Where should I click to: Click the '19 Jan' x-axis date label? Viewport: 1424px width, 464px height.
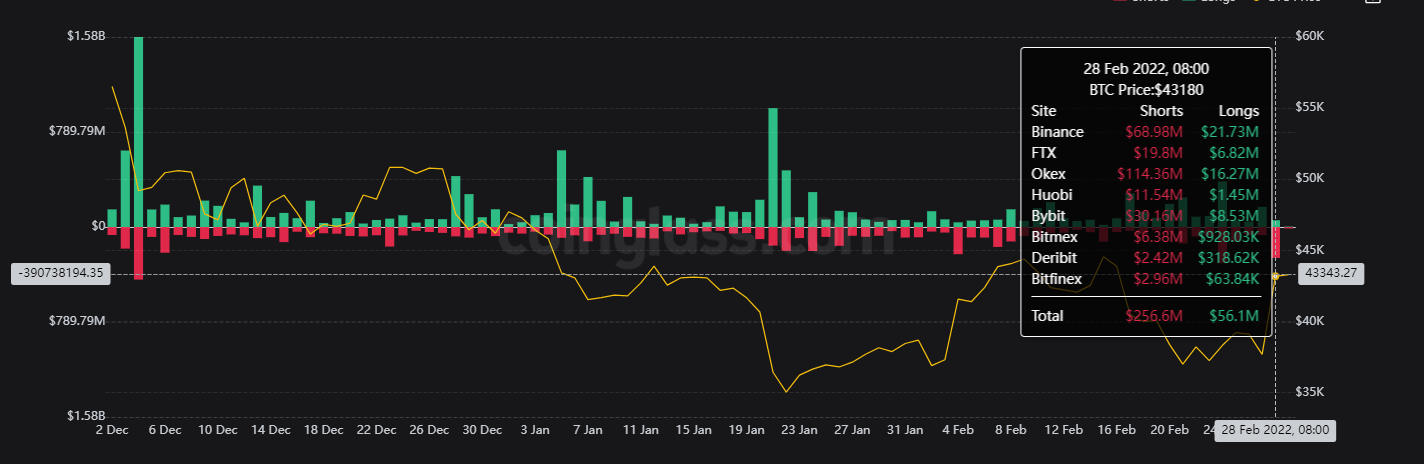click(746, 430)
